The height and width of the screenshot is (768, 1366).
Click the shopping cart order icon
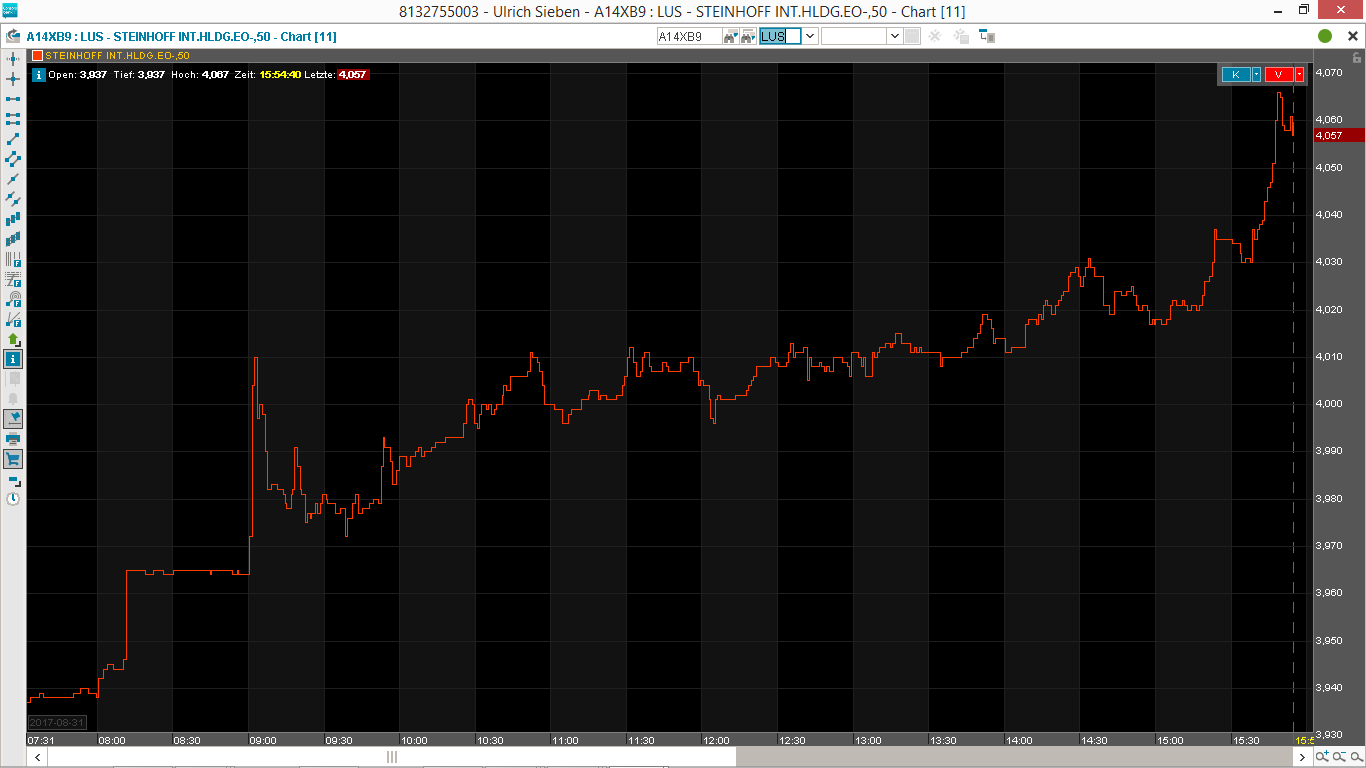13,459
